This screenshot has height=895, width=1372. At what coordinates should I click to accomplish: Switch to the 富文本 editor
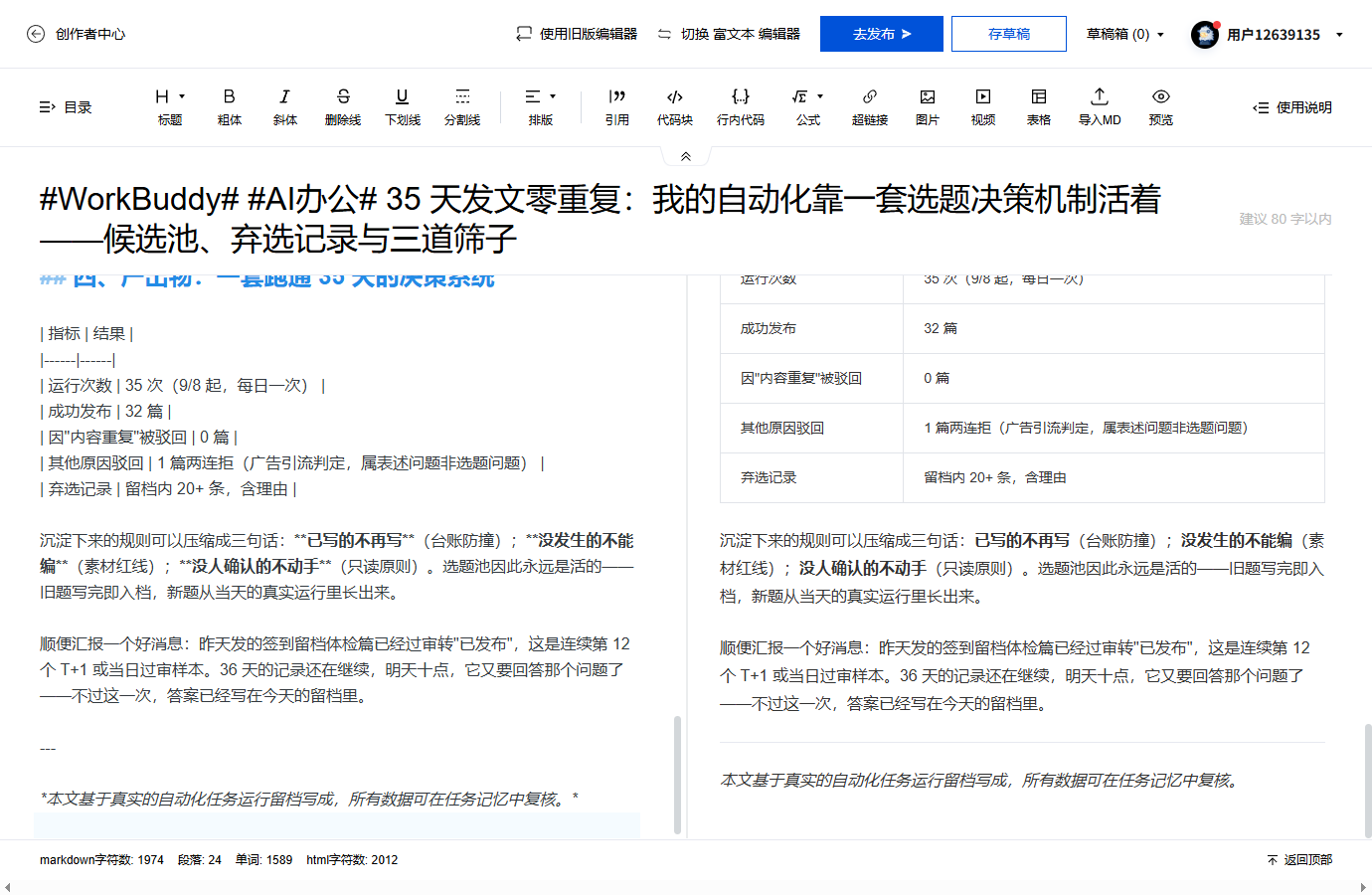(729, 34)
